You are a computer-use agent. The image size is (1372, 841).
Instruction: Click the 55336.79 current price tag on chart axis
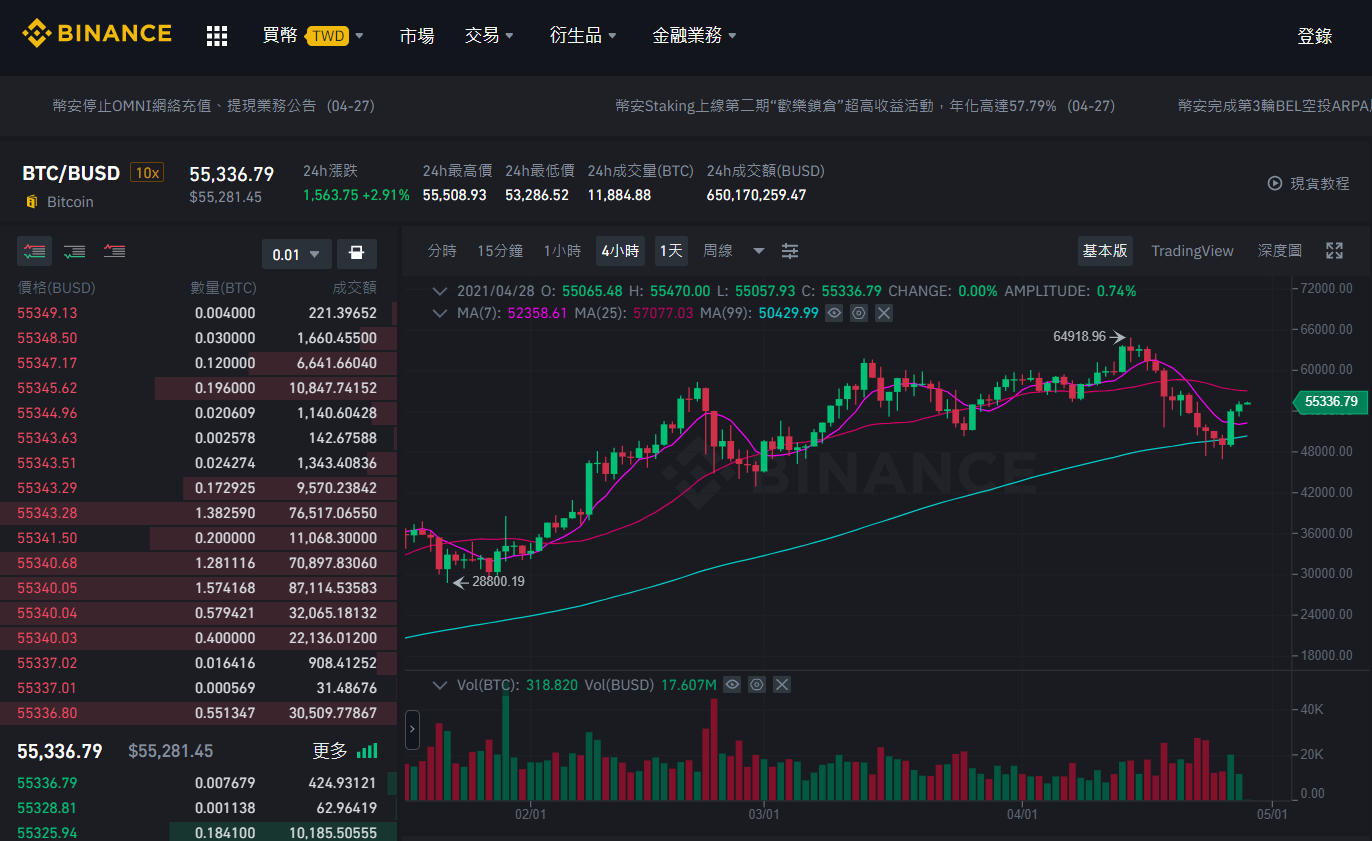coord(1330,402)
